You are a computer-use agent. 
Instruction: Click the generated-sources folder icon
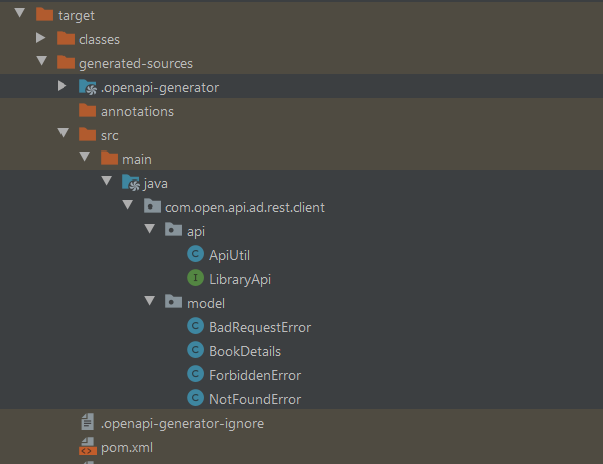pos(66,63)
